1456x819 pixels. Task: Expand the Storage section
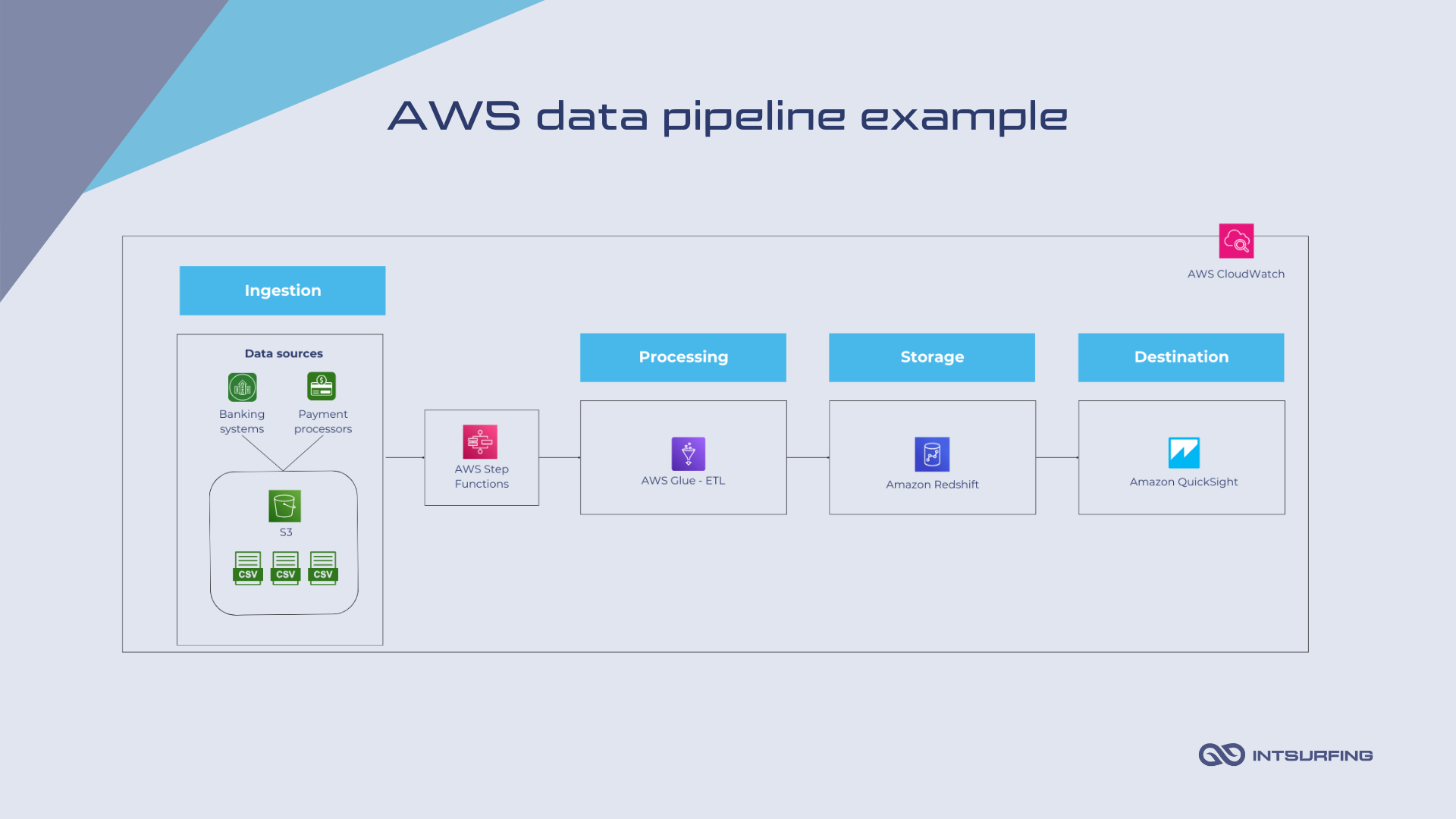click(x=932, y=357)
